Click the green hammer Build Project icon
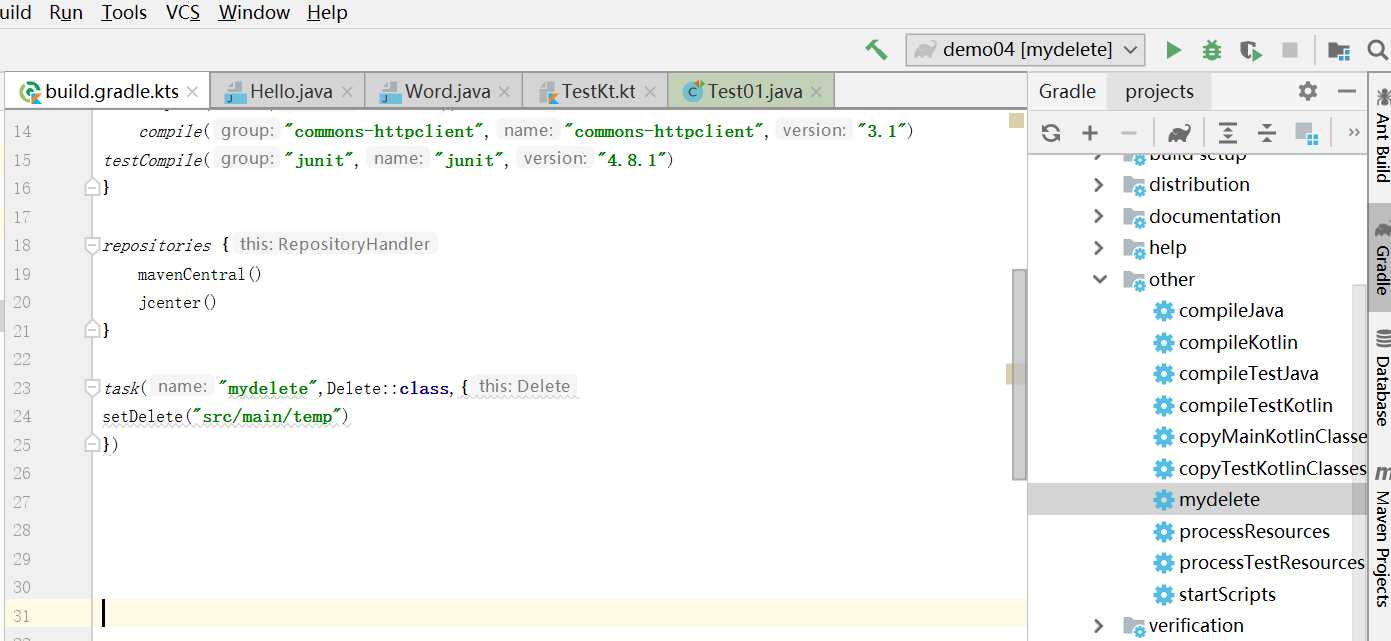This screenshot has height=641, width=1391. (876, 49)
